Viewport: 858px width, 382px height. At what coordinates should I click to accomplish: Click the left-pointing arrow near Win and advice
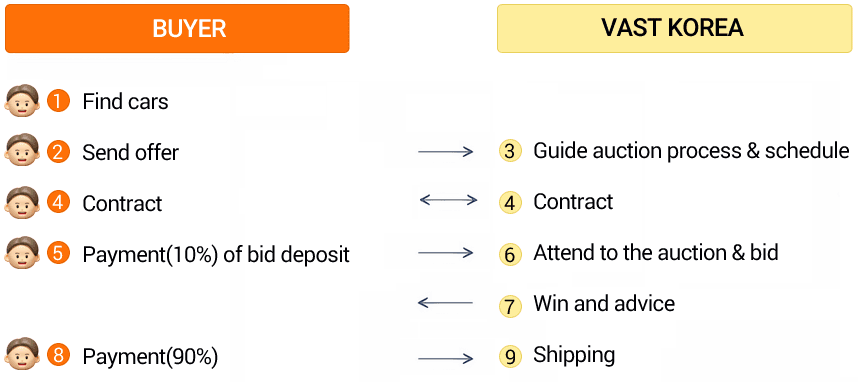(445, 302)
